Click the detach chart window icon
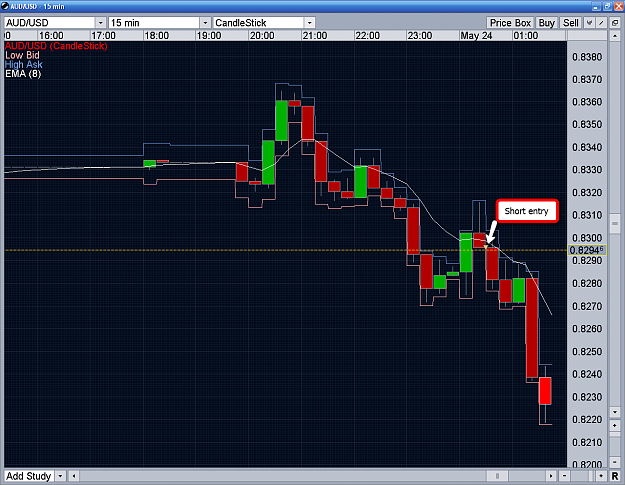The width and height of the screenshot is (625, 485). [x=615, y=23]
